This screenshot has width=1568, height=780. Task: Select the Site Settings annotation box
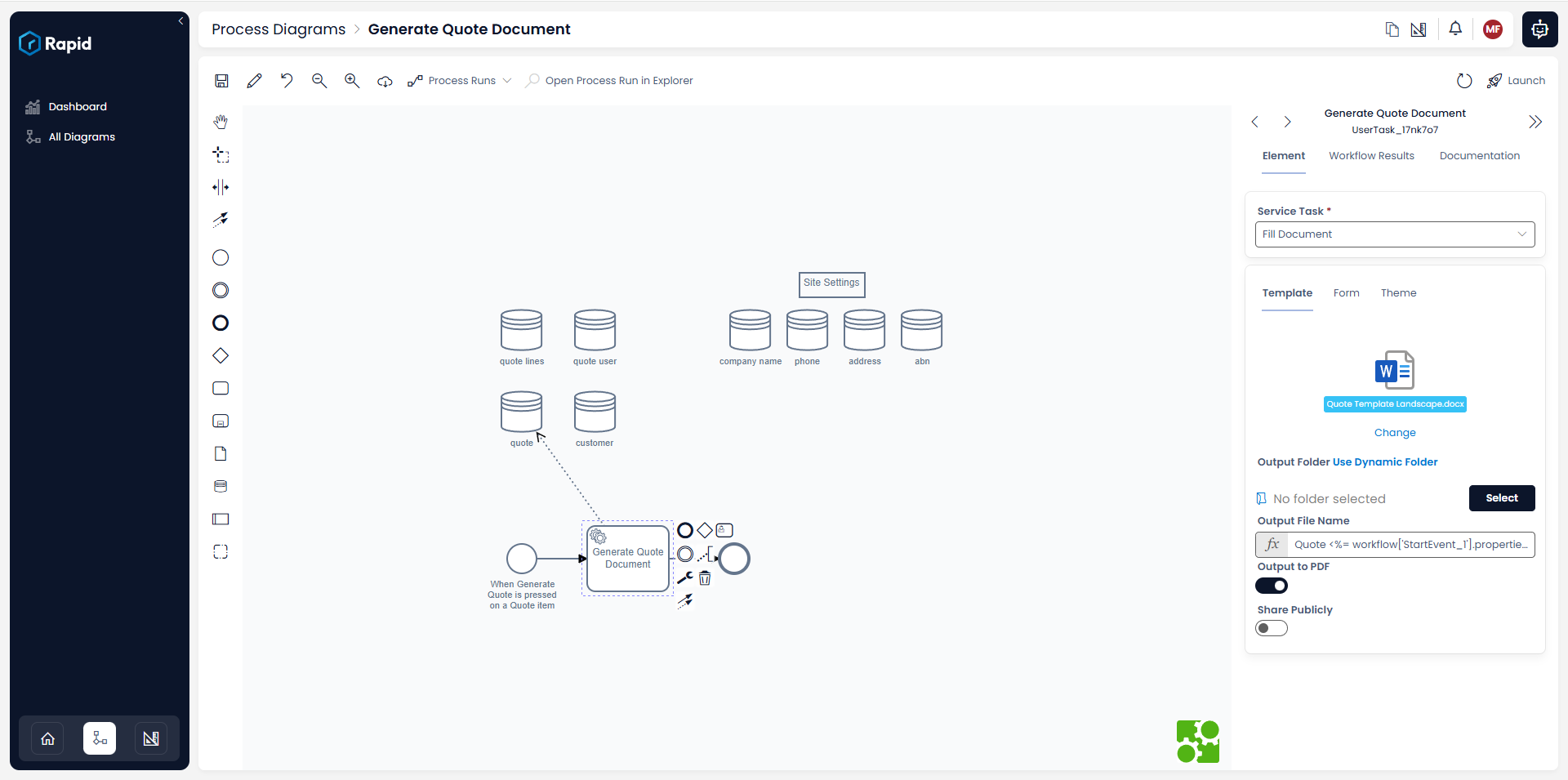point(831,284)
